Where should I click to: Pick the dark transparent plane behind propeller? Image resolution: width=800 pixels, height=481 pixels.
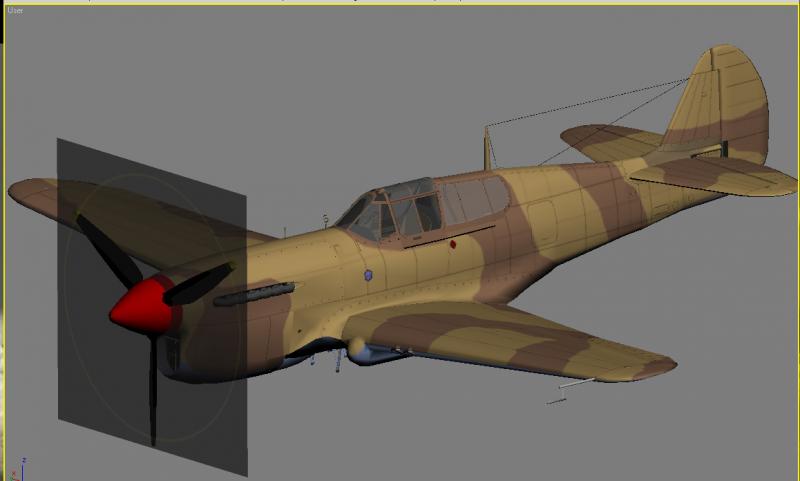tap(152, 307)
